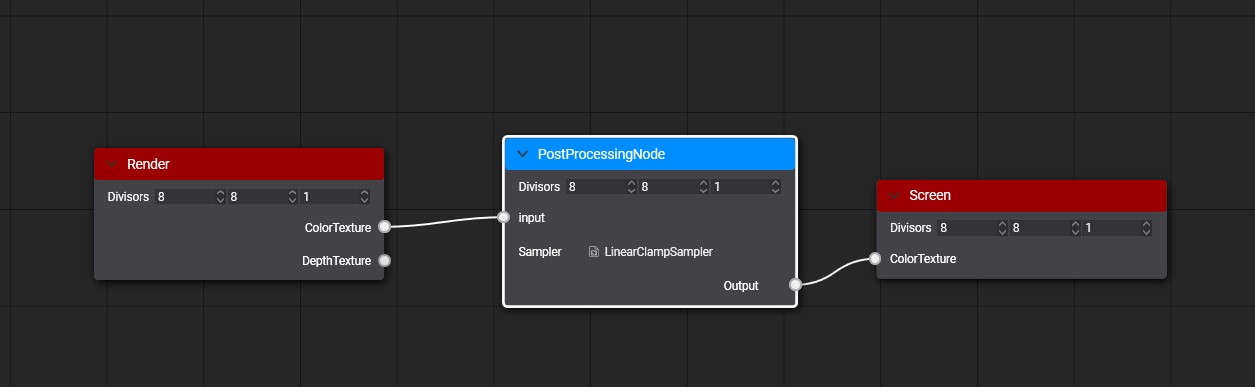This screenshot has width=1255, height=387.
Task: Click stepper arrows of Screen's second Divisors field
Action: tap(1075, 228)
